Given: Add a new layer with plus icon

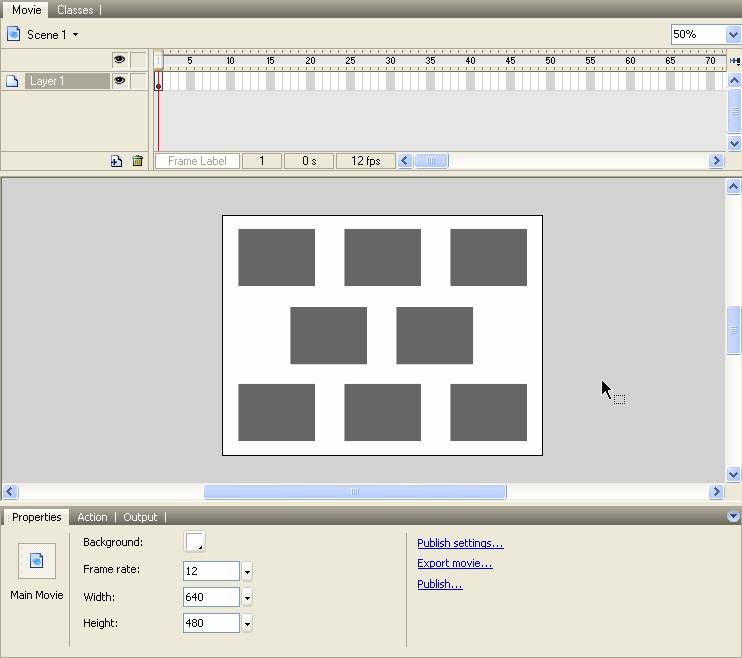Looking at the screenshot, I should coord(116,161).
